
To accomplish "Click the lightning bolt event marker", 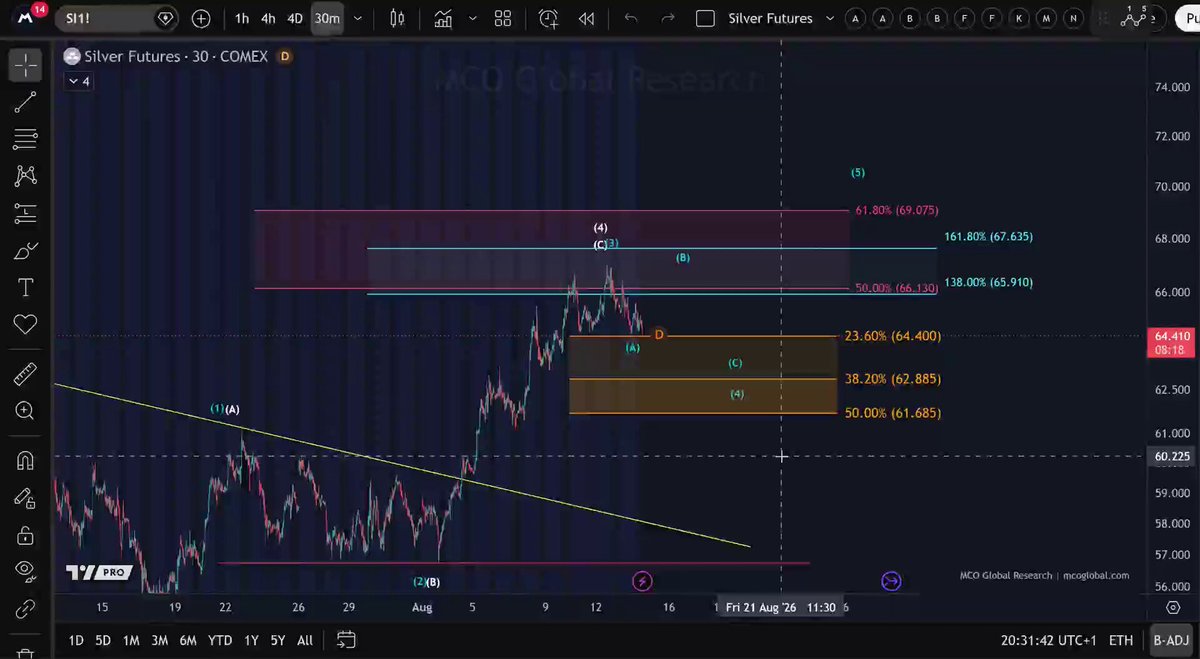I will (642, 581).
